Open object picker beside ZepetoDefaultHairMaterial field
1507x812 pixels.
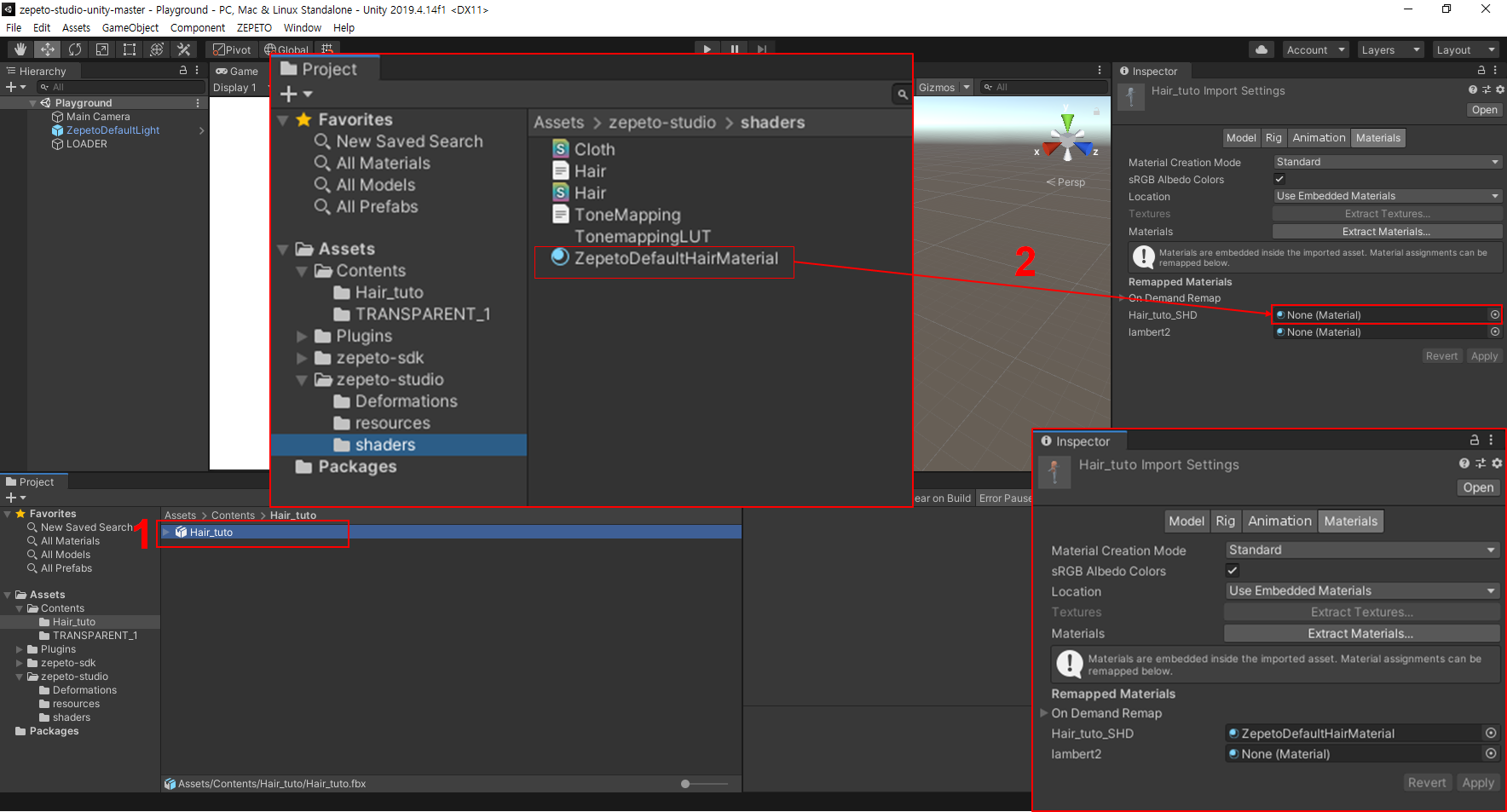(1491, 733)
